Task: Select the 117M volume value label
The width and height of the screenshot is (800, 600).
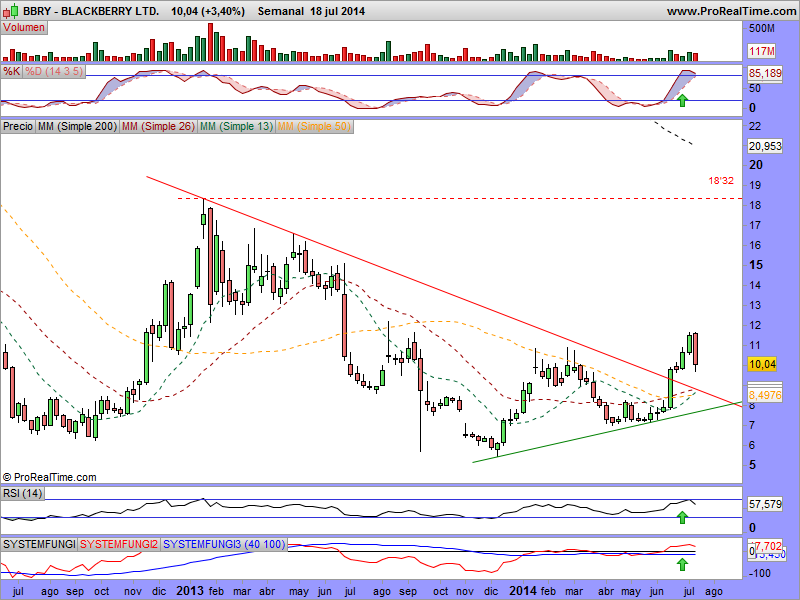Action: [x=762, y=51]
